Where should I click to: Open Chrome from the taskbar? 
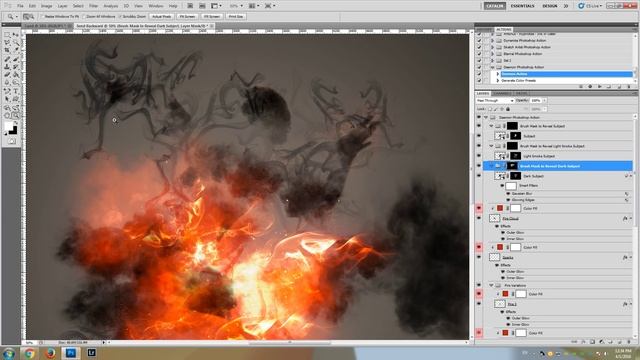[29, 353]
